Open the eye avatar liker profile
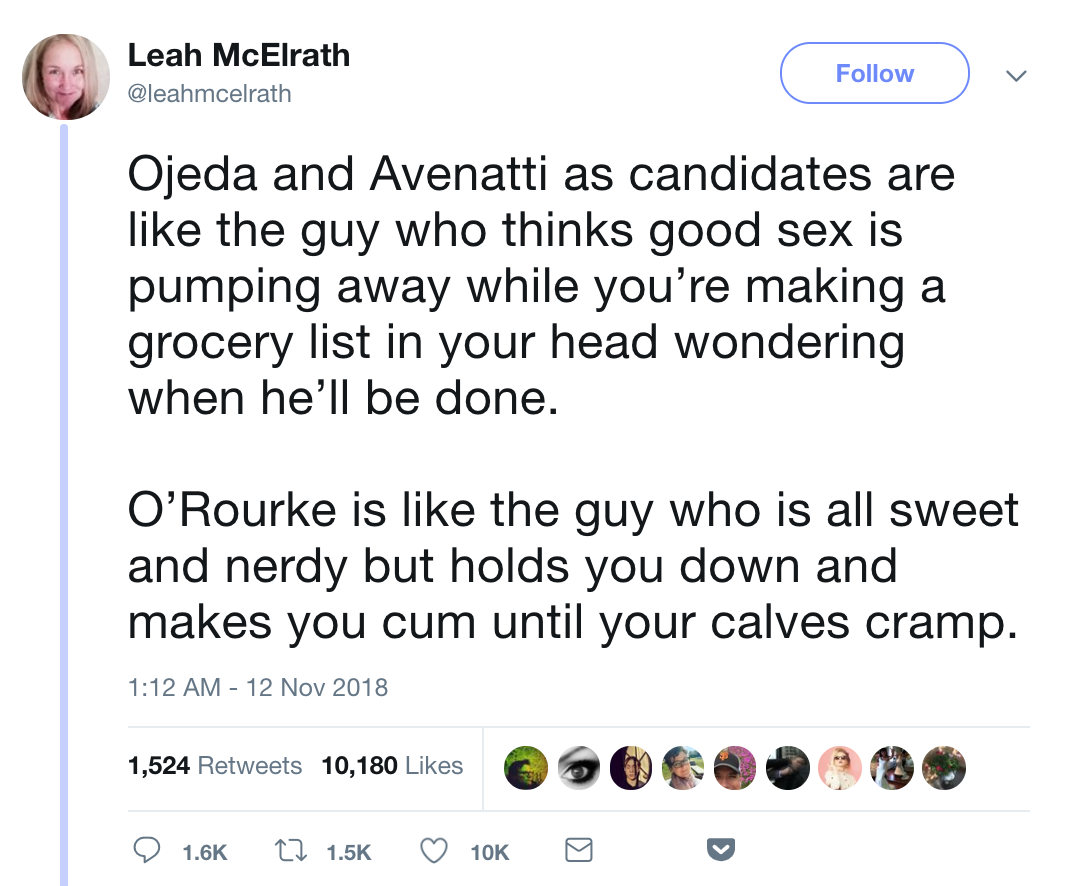Image resolution: width=1084 pixels, height=886 pixels. (579, 768)
